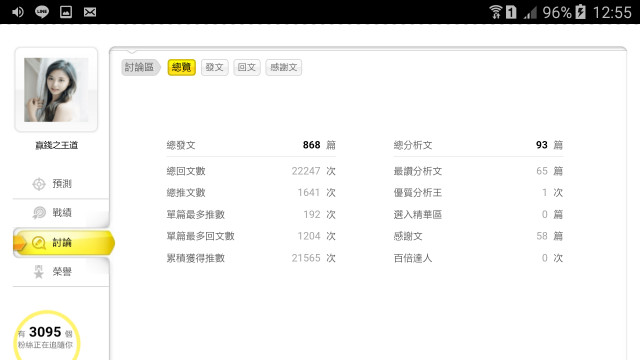Open the 預測 sidebar menu item

click(x=61, y=184)
